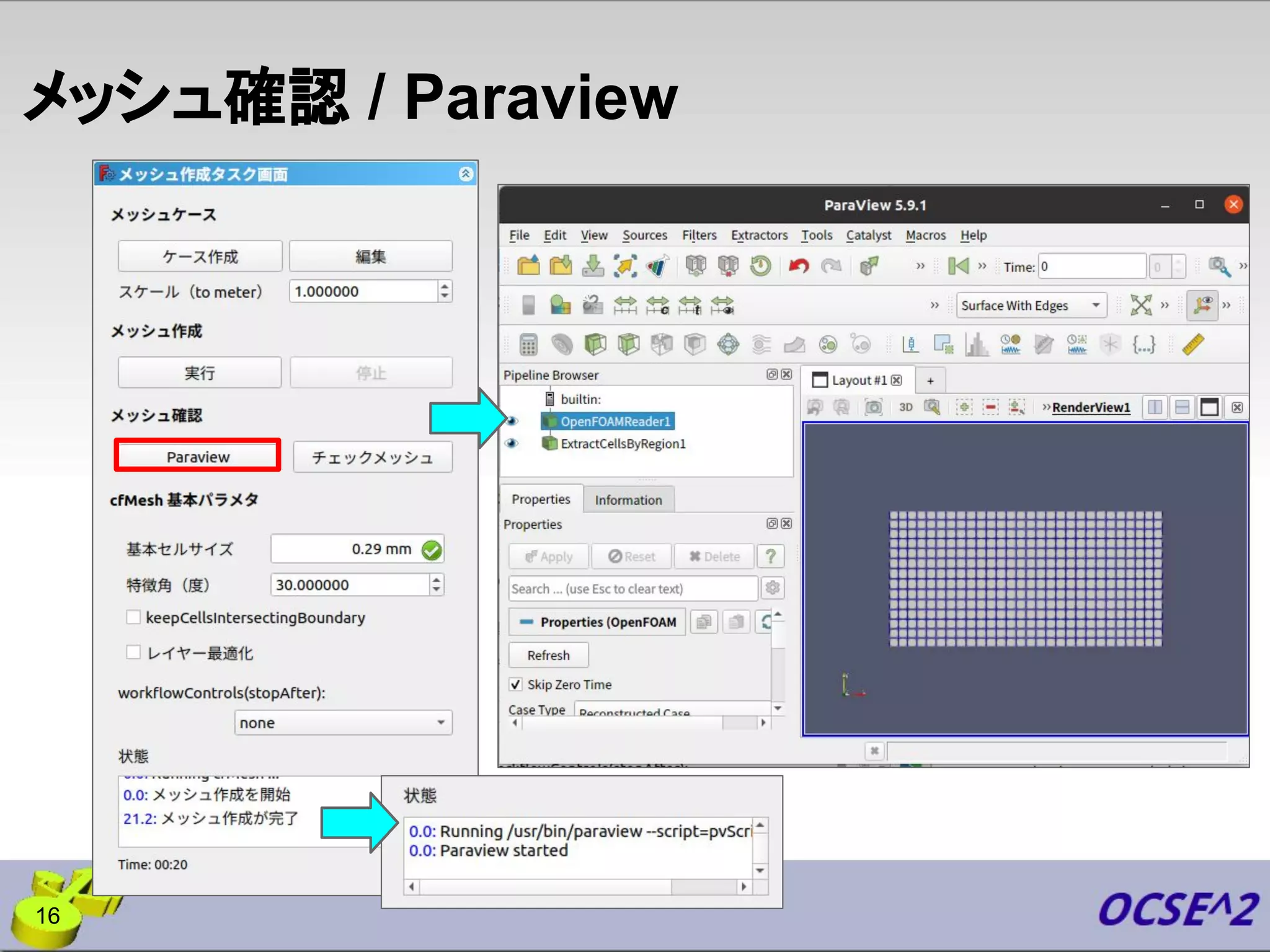This screenshot has height=952, width=1270.
Task: Toggle the 3D interaction mode button
Action: [x=906, y=407]
